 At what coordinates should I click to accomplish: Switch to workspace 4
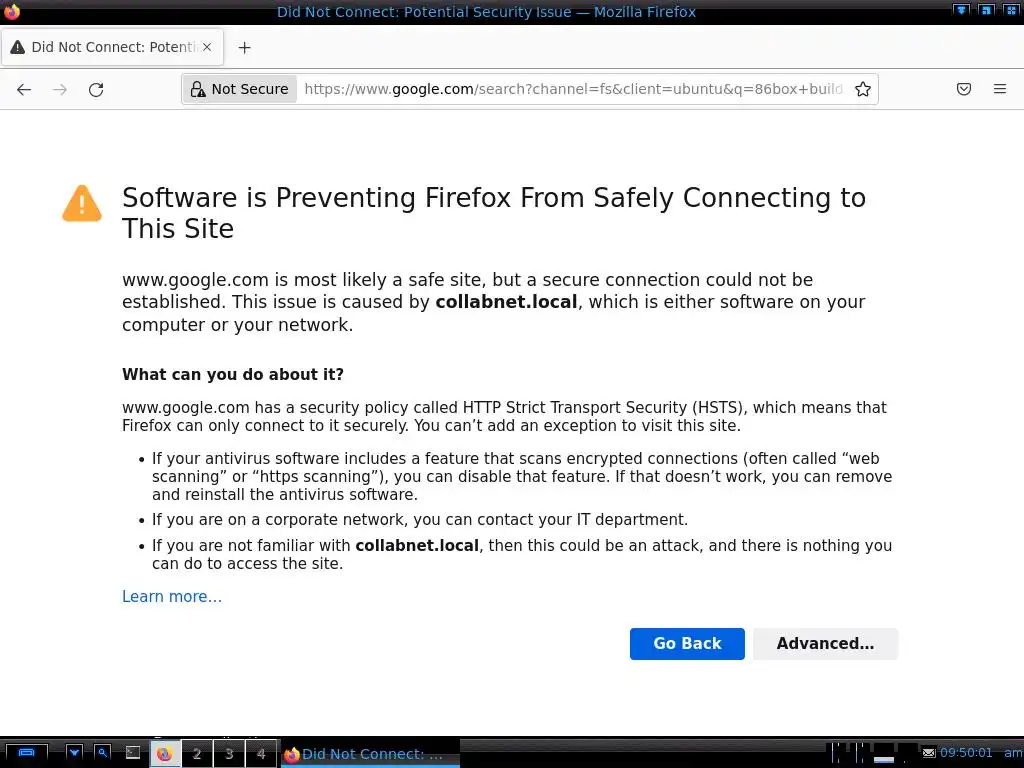pyautogui.click(x=261, y=754)
